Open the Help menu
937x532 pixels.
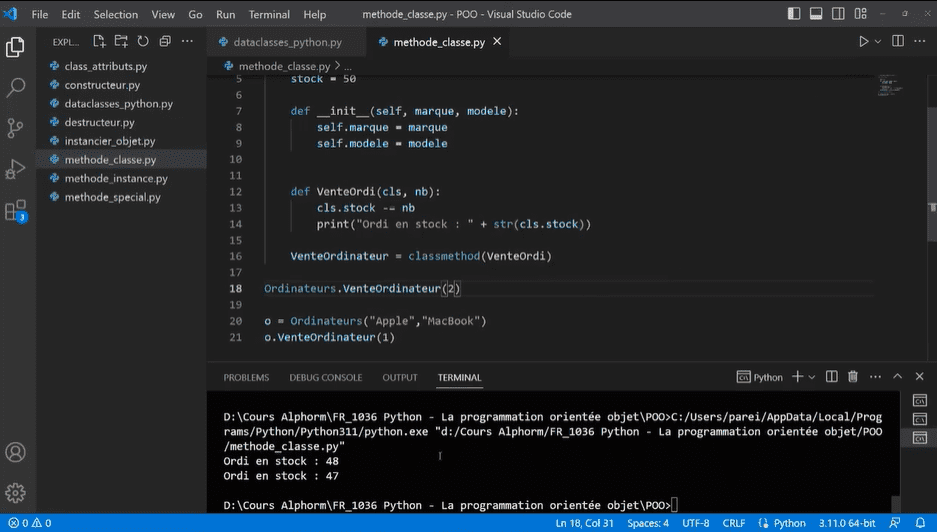314,14
